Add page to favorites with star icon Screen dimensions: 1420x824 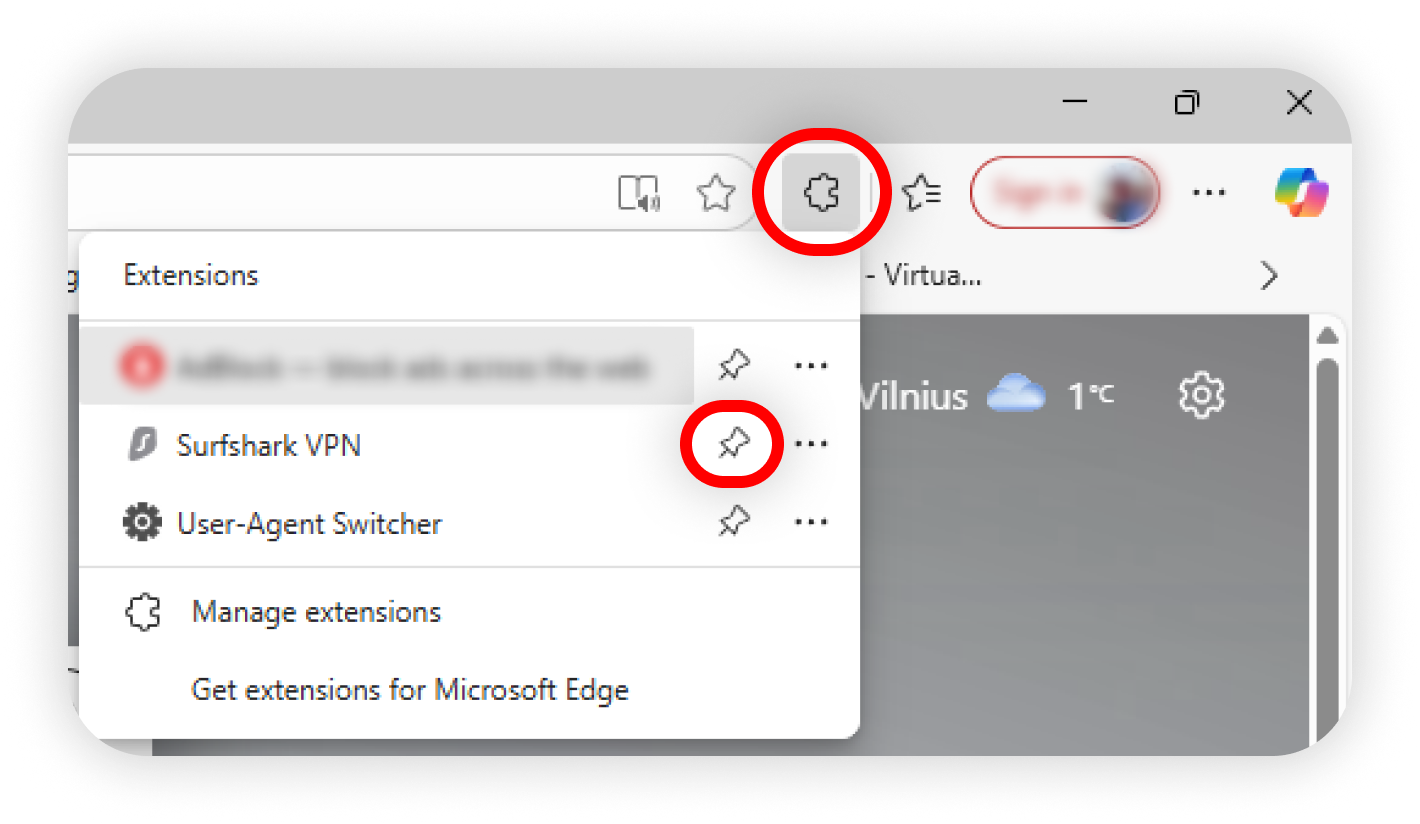tap(715, 193)
